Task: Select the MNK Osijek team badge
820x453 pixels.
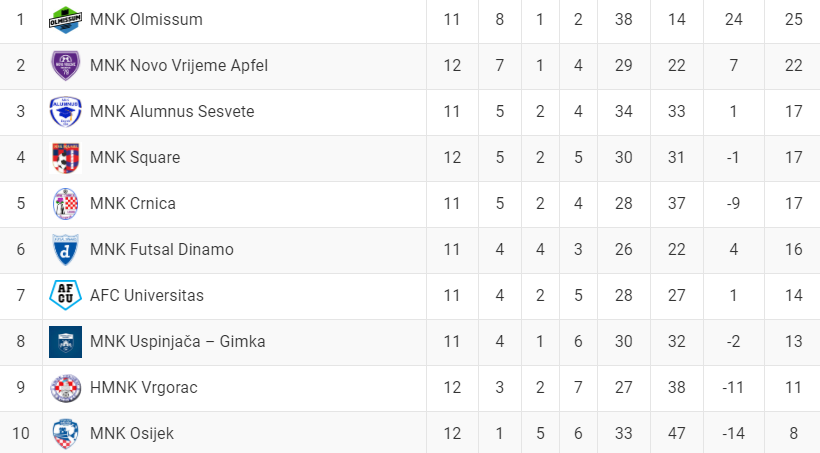Action: coord(65,434)
